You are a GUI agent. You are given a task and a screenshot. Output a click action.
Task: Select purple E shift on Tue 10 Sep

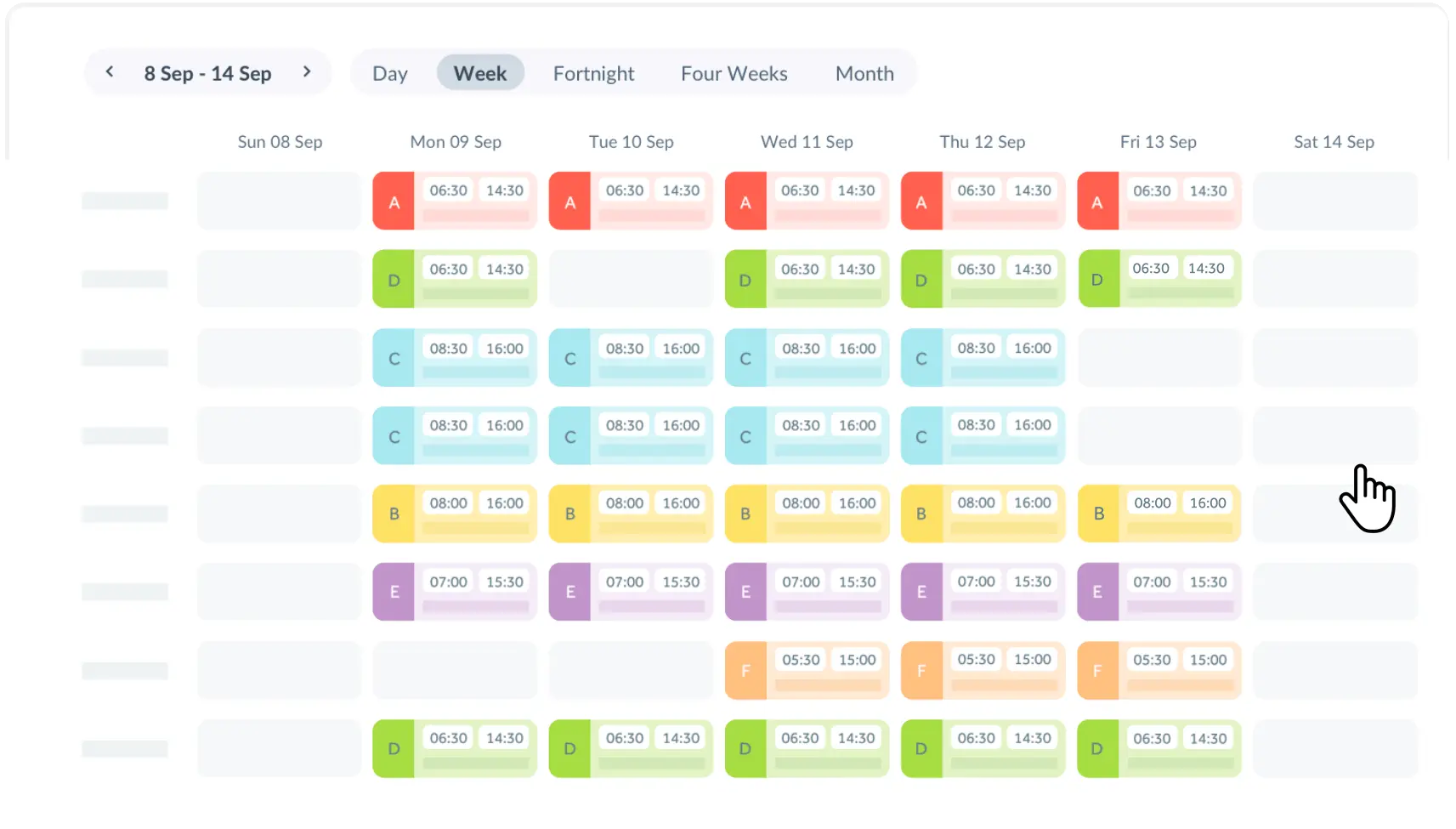pos(631,592)
